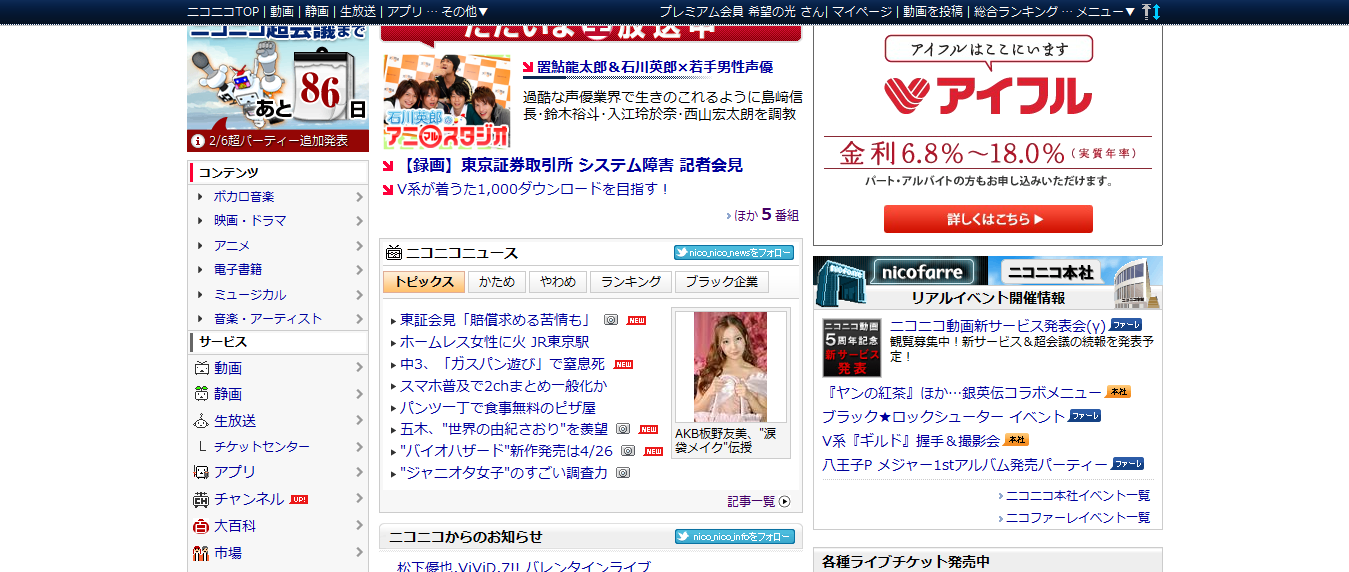Expand chevron on ミュージカル row
1349x572 pixels.
click(359, 295)
